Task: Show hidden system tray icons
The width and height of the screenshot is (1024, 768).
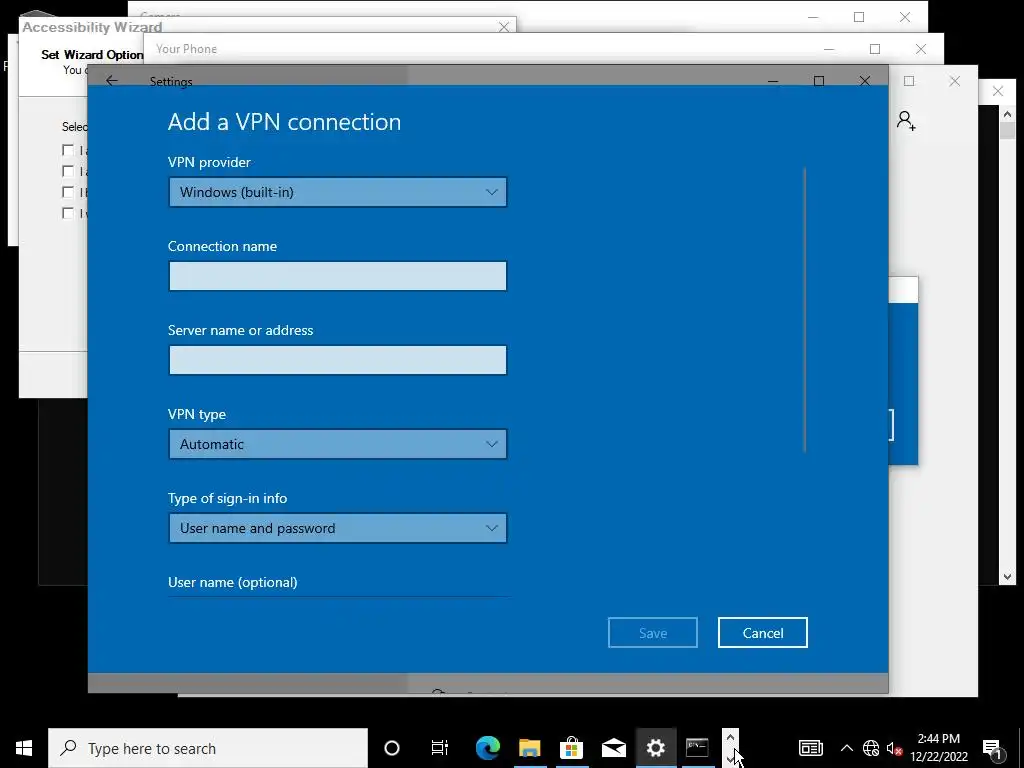Action: coord(846,748)
